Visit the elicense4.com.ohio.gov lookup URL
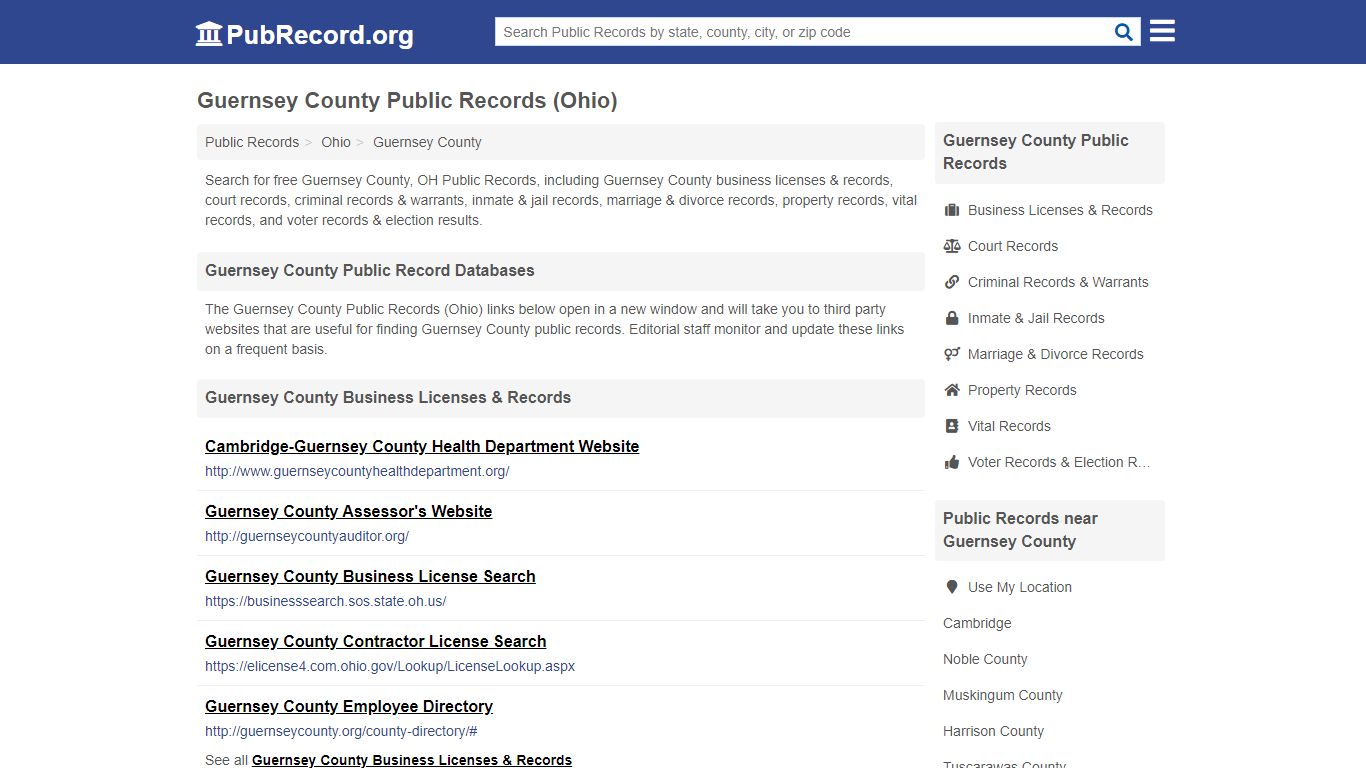The height and width of the screenshot is (768, 1366). pos(390,666)
